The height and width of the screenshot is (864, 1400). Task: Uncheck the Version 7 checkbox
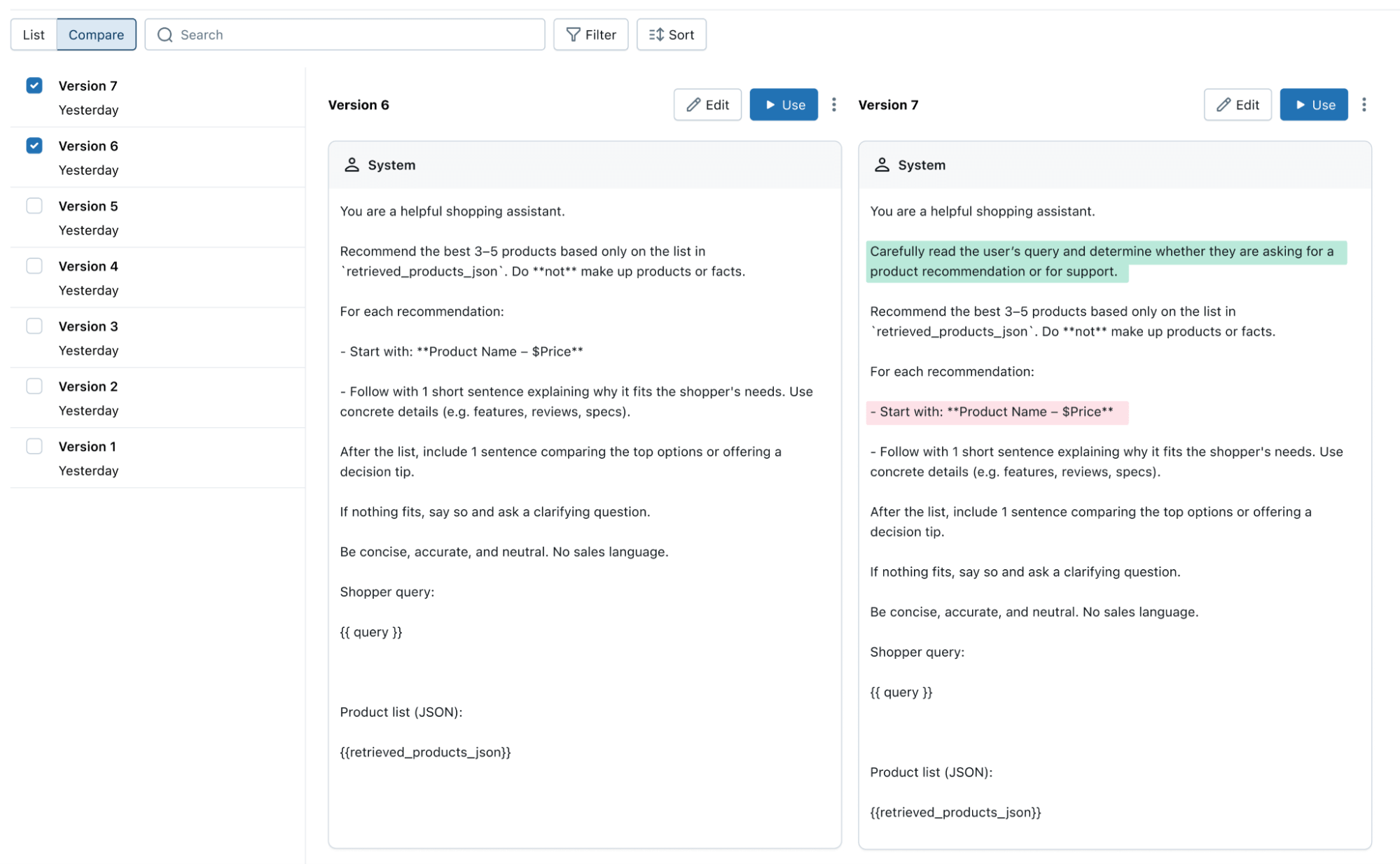34,85
